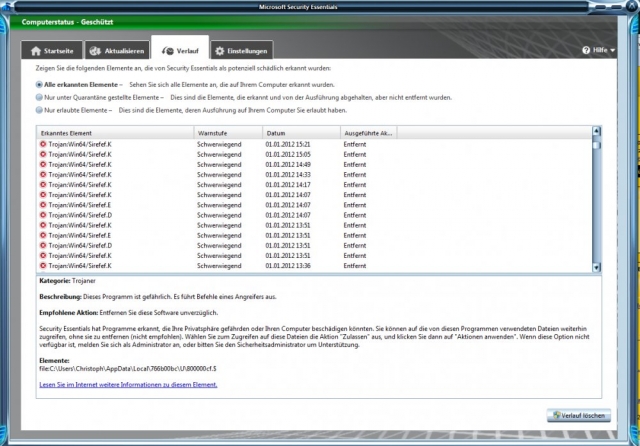Click red threat icon of 14:17 entry
The image size is (640, 446).
tap(43, 185)
